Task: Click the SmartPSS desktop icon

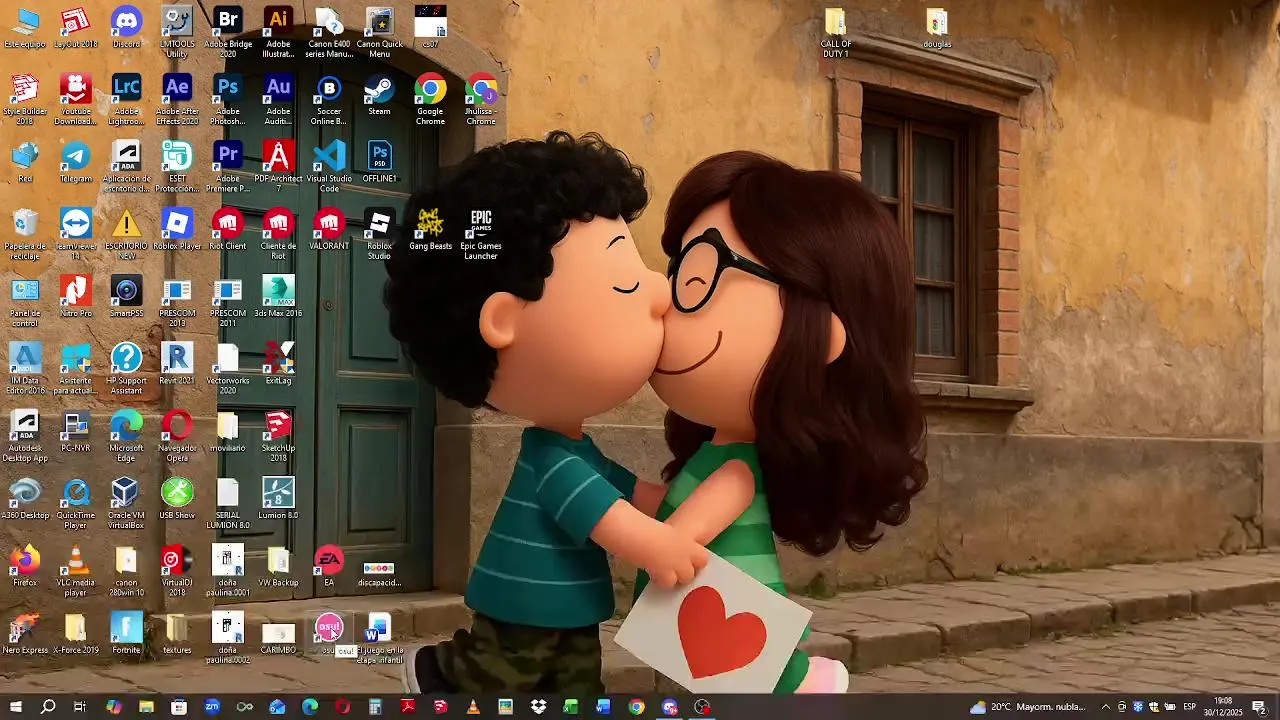Action: tap(126, 297)
